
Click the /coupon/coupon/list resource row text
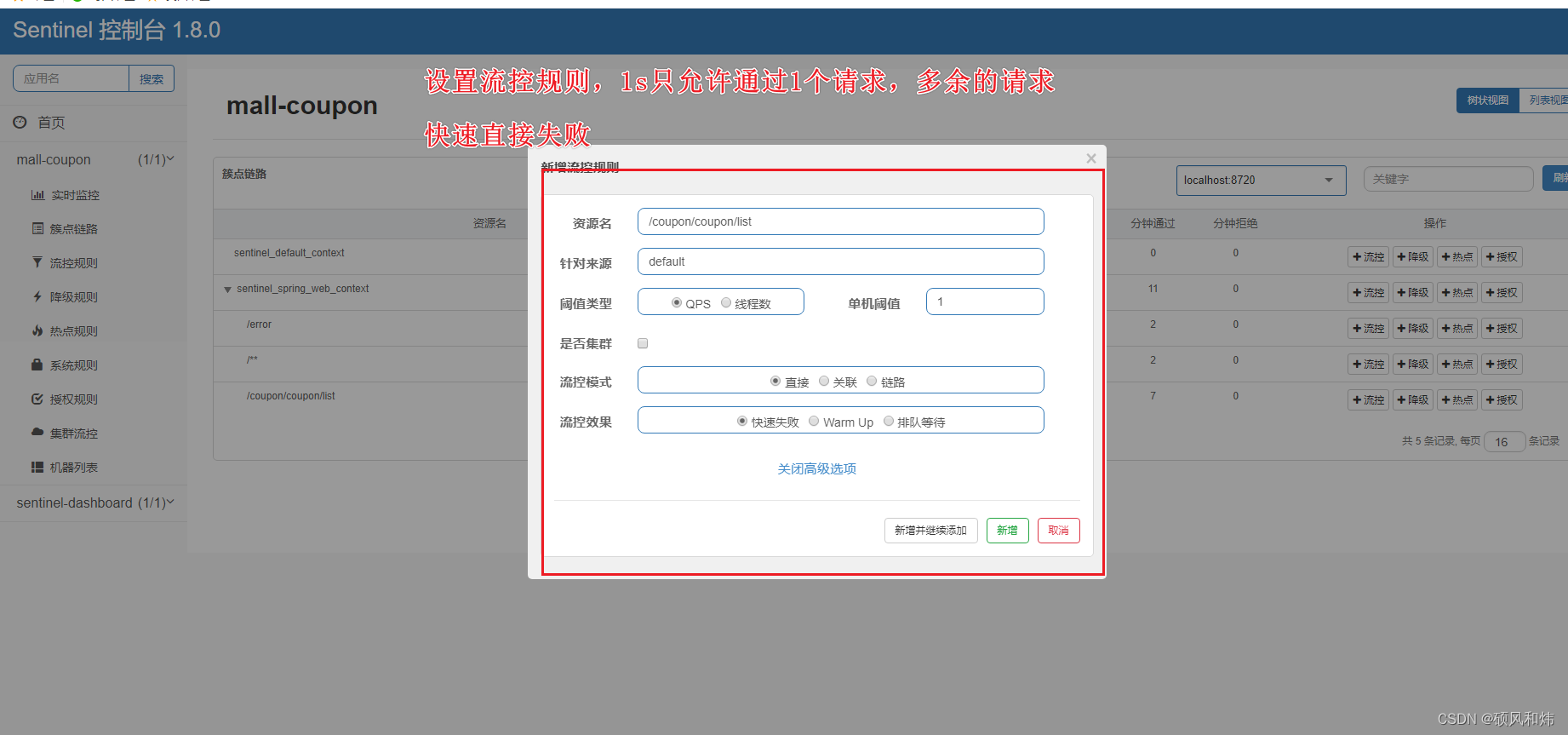tap(291, 396)
